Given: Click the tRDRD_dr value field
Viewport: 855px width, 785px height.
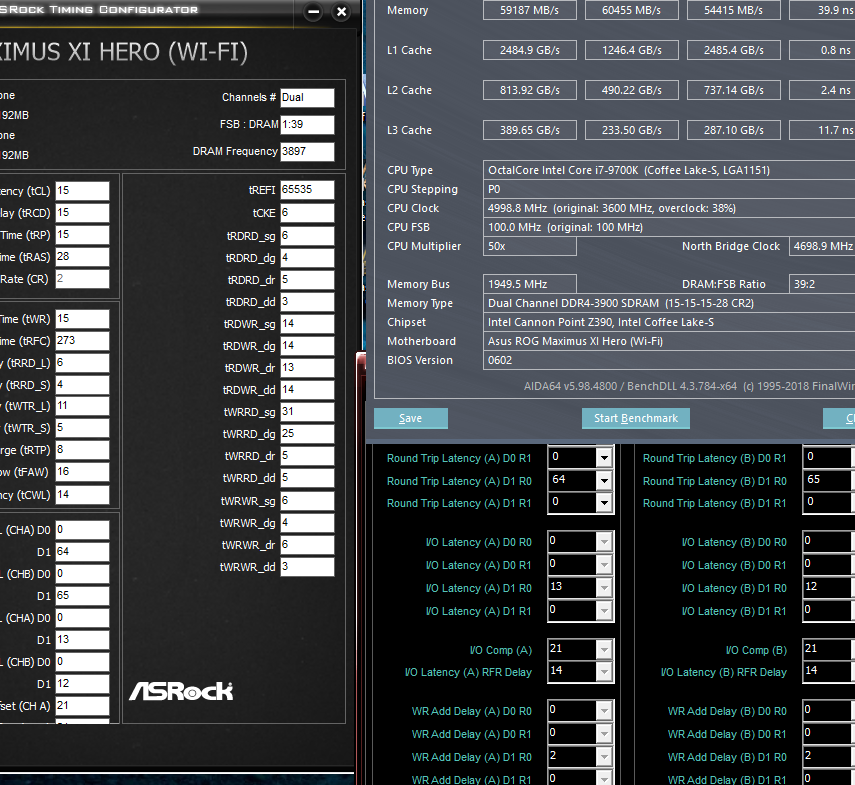Looking at the screenshot, I should 307,280.
